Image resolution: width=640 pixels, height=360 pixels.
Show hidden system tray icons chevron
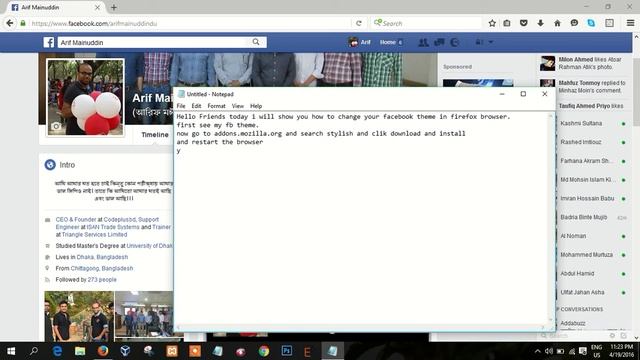pyautogui.click(x=538, y=351)
